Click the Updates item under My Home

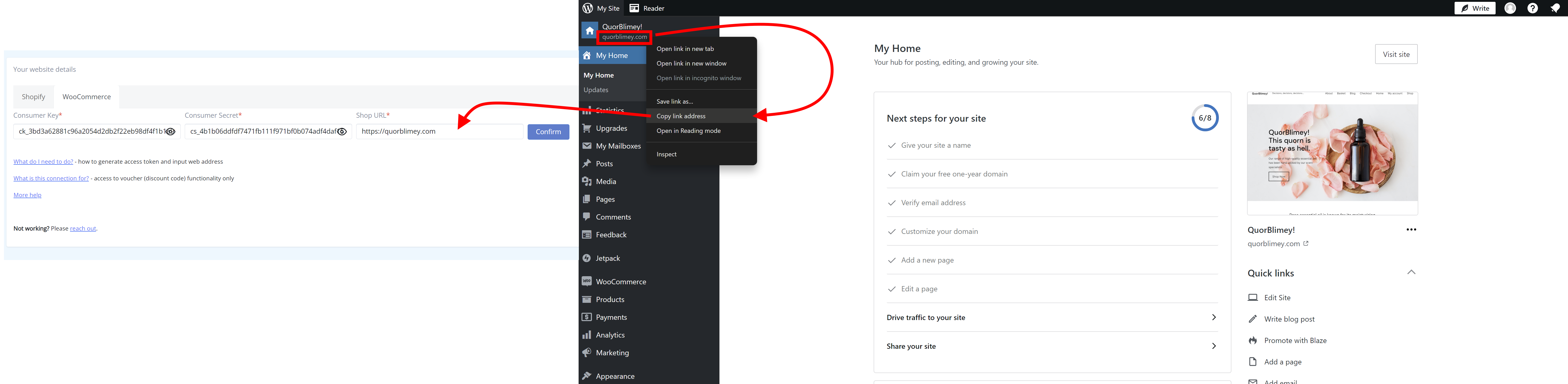click(596, 90)
